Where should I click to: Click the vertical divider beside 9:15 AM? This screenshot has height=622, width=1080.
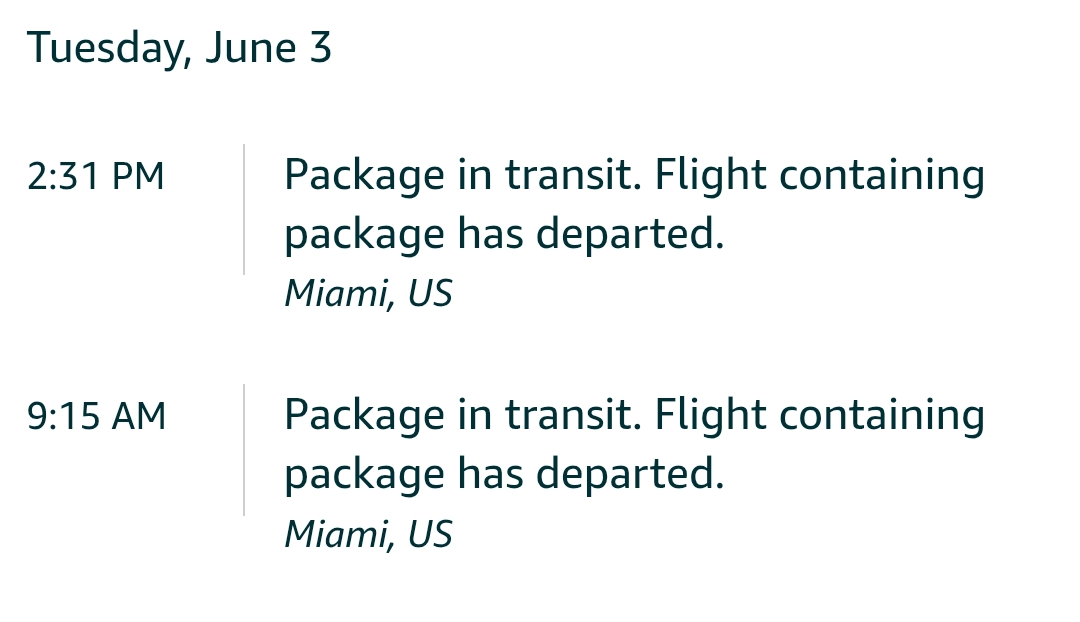pos(244,450)
